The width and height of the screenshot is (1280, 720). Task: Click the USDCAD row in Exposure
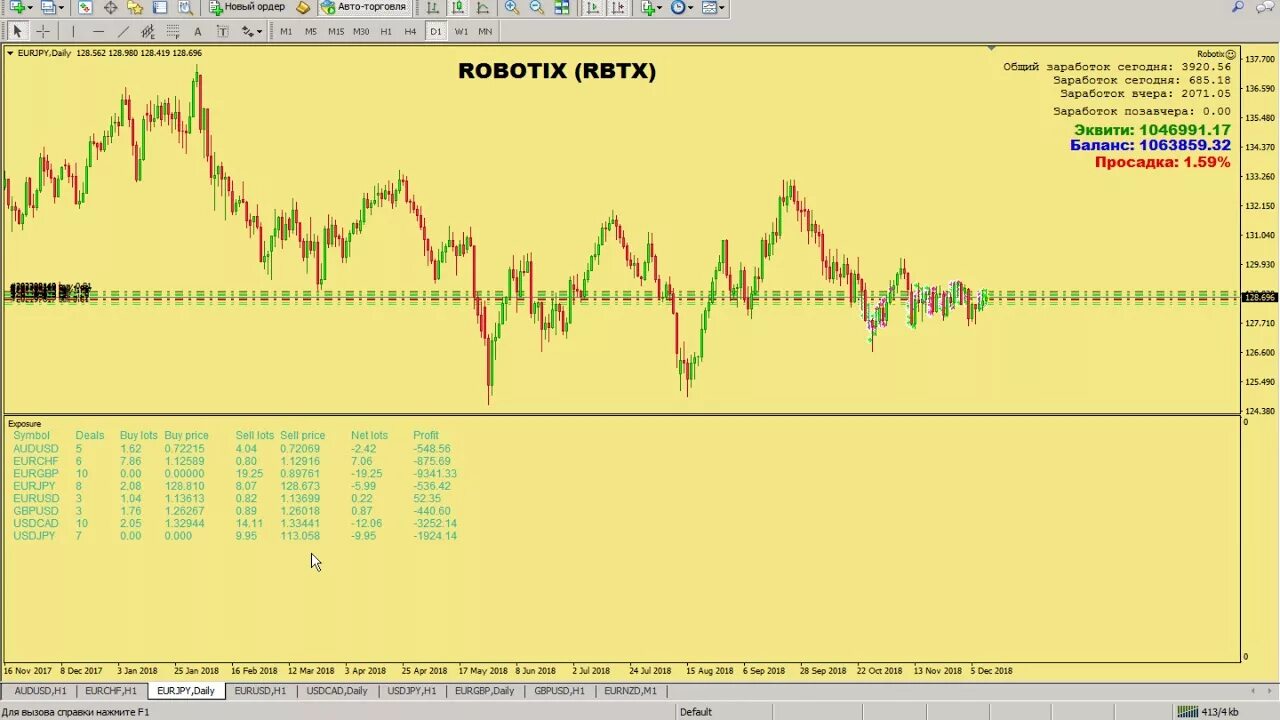(x=235, y=524)
